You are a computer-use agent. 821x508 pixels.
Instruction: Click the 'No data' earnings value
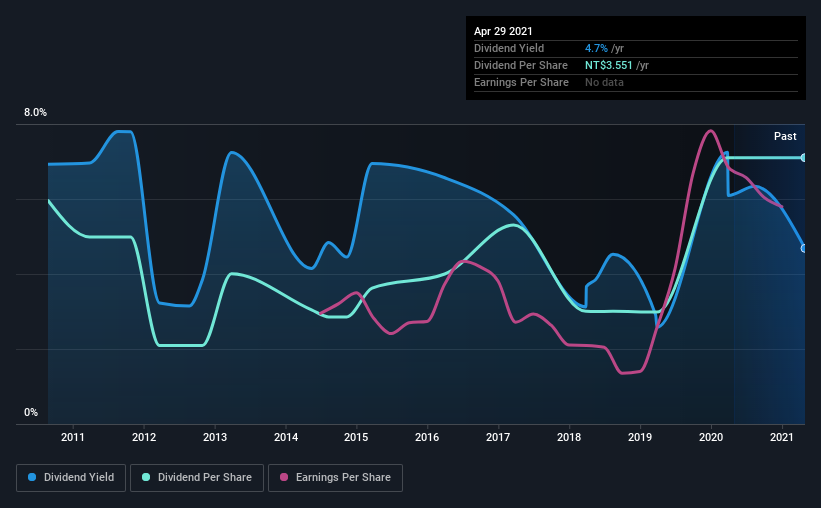[604, 82]
